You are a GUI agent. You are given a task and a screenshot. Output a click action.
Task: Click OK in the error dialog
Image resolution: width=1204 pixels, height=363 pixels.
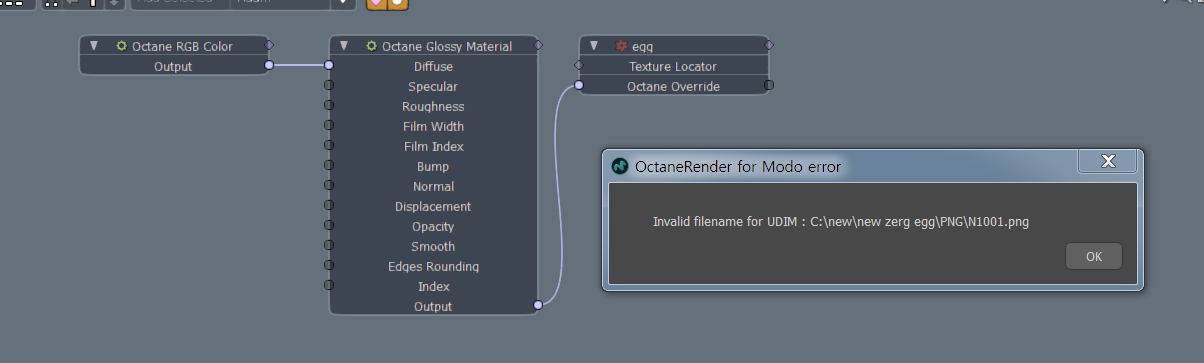click(1094, 256)
